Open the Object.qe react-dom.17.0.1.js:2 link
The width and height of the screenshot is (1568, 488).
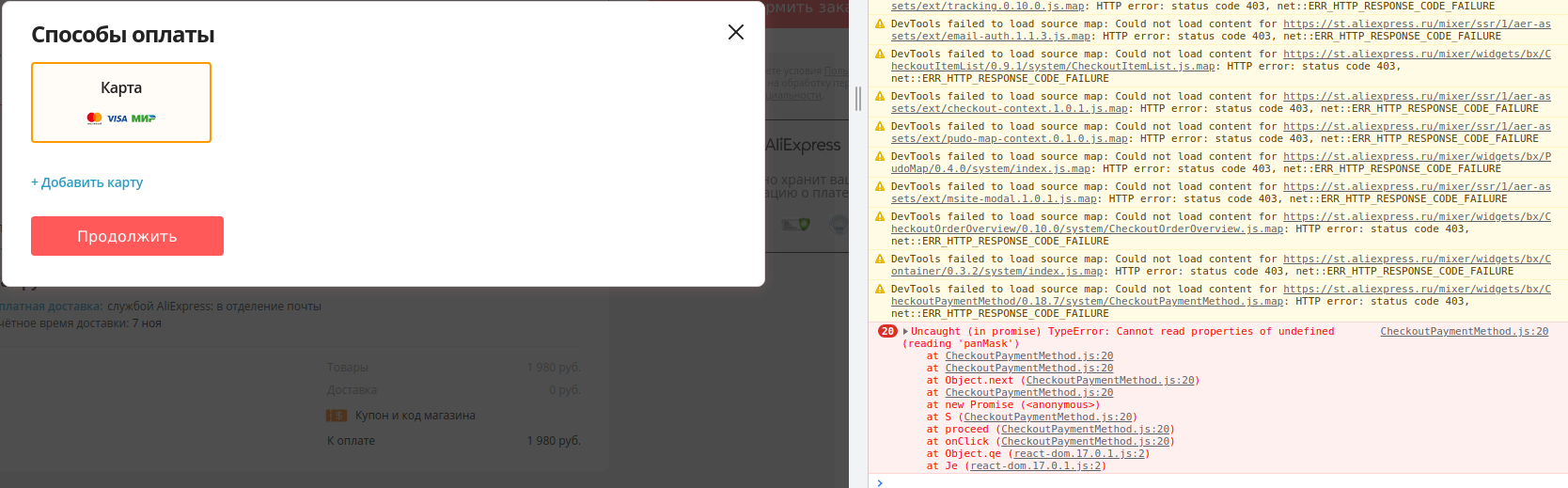[x=1079, y=454]
